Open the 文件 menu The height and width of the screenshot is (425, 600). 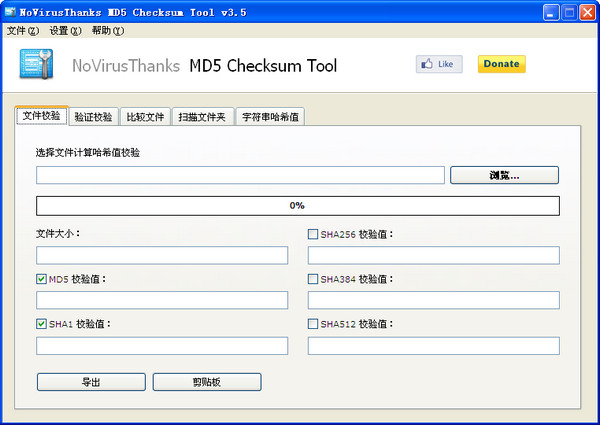tap(23, 31)
